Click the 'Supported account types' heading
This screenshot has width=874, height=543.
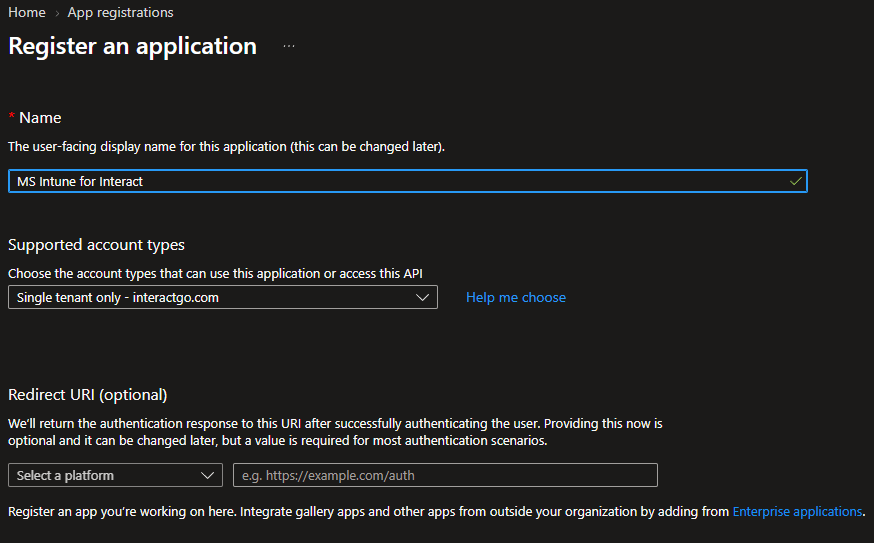96,245
